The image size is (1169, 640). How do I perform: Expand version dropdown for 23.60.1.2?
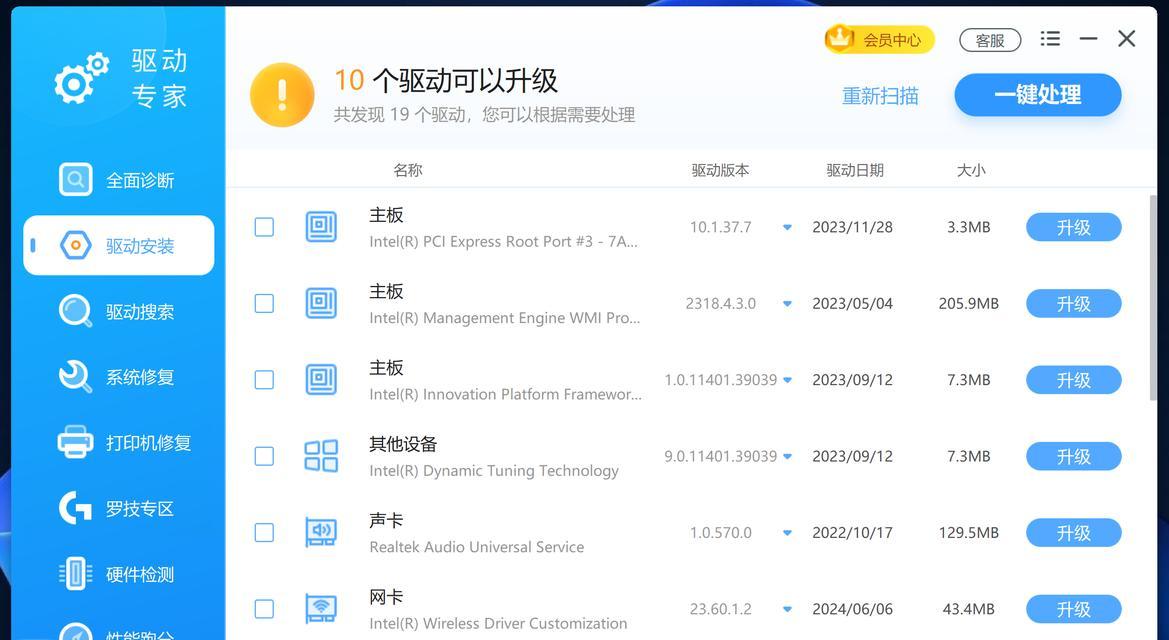click(x=787, y=609)
